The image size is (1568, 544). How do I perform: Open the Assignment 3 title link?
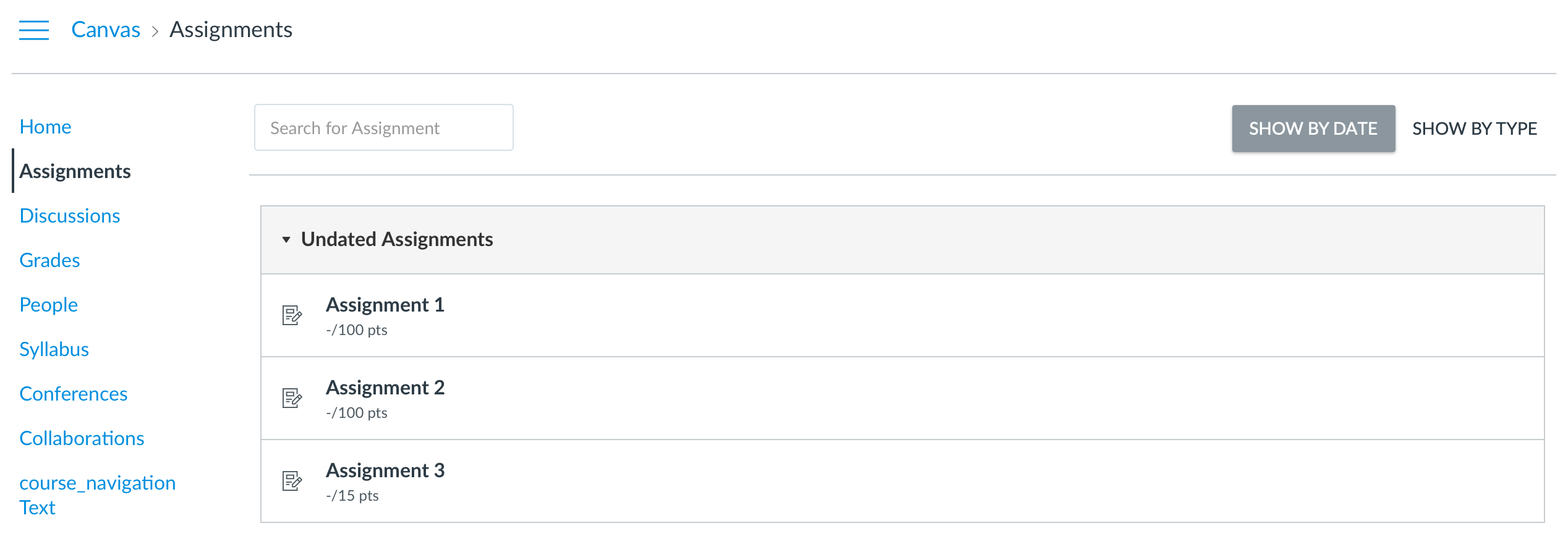[385, 470]
